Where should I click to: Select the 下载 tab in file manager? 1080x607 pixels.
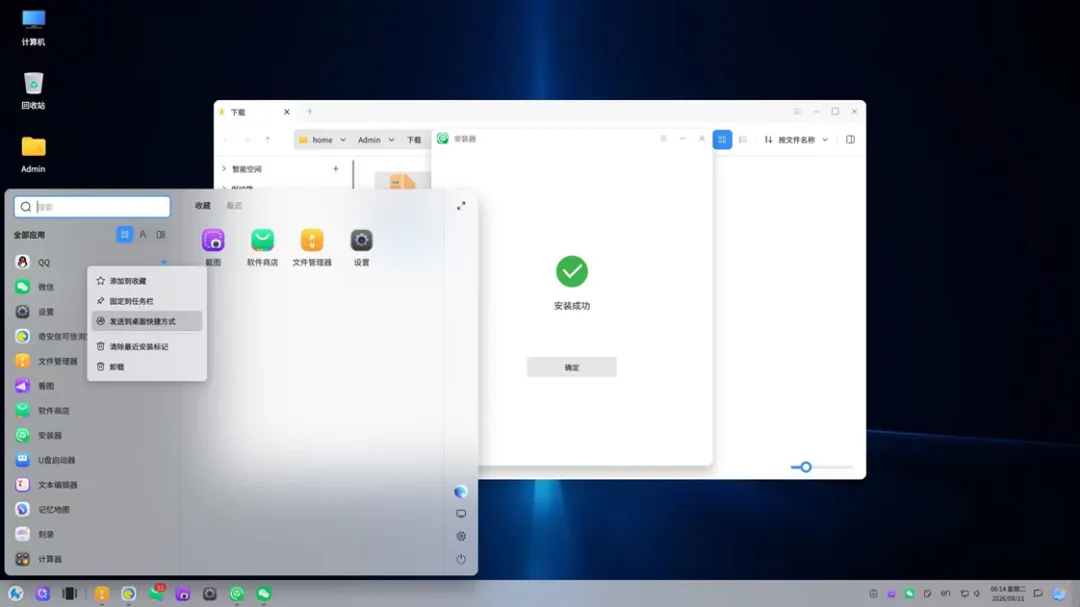(255, 112)
